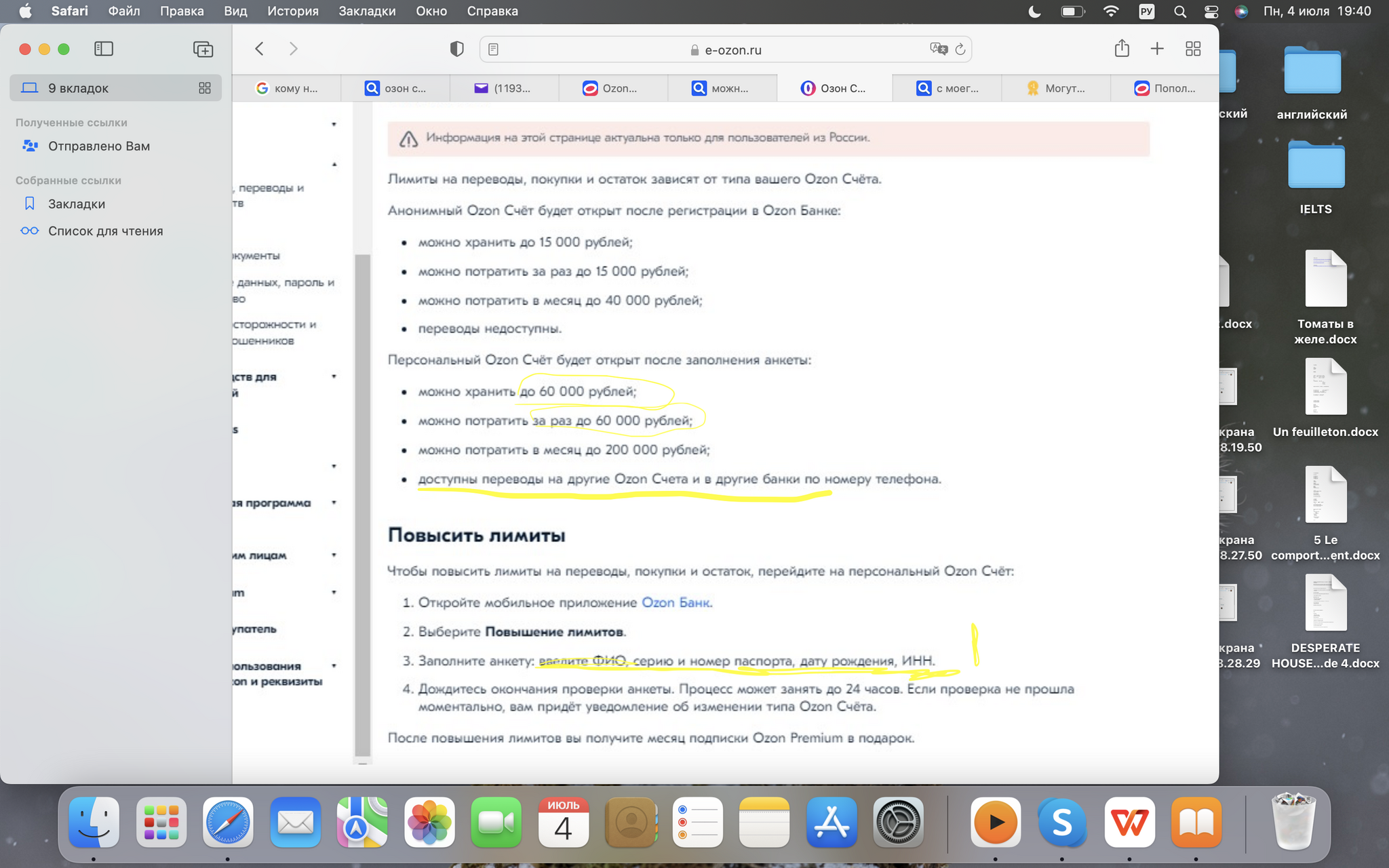Switch to the Попол... tab
This screenshot has width=1389, height=868.
click(x=1165, y=88)
